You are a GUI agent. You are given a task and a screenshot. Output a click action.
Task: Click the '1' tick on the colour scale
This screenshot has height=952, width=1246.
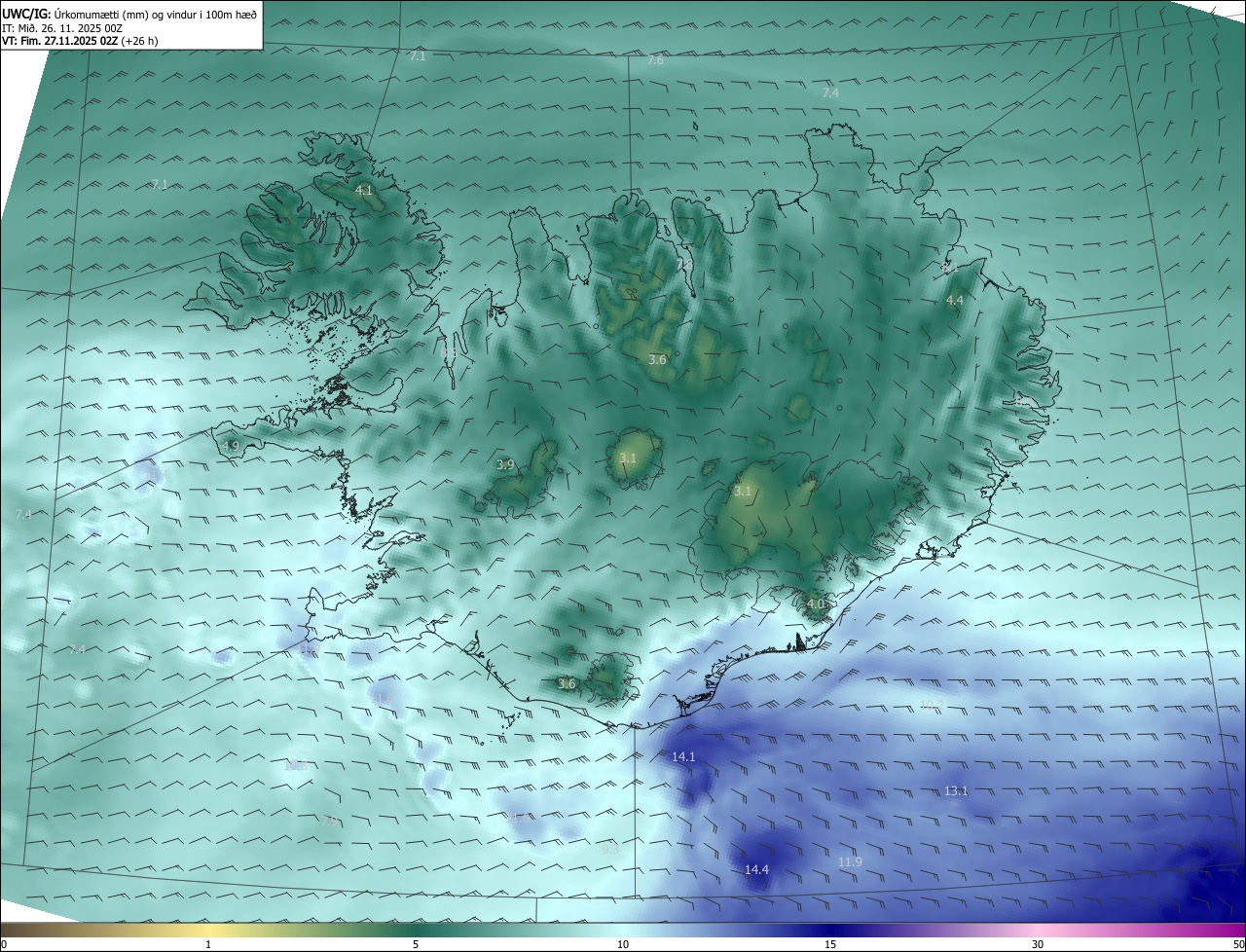click(x=208, y=944)
